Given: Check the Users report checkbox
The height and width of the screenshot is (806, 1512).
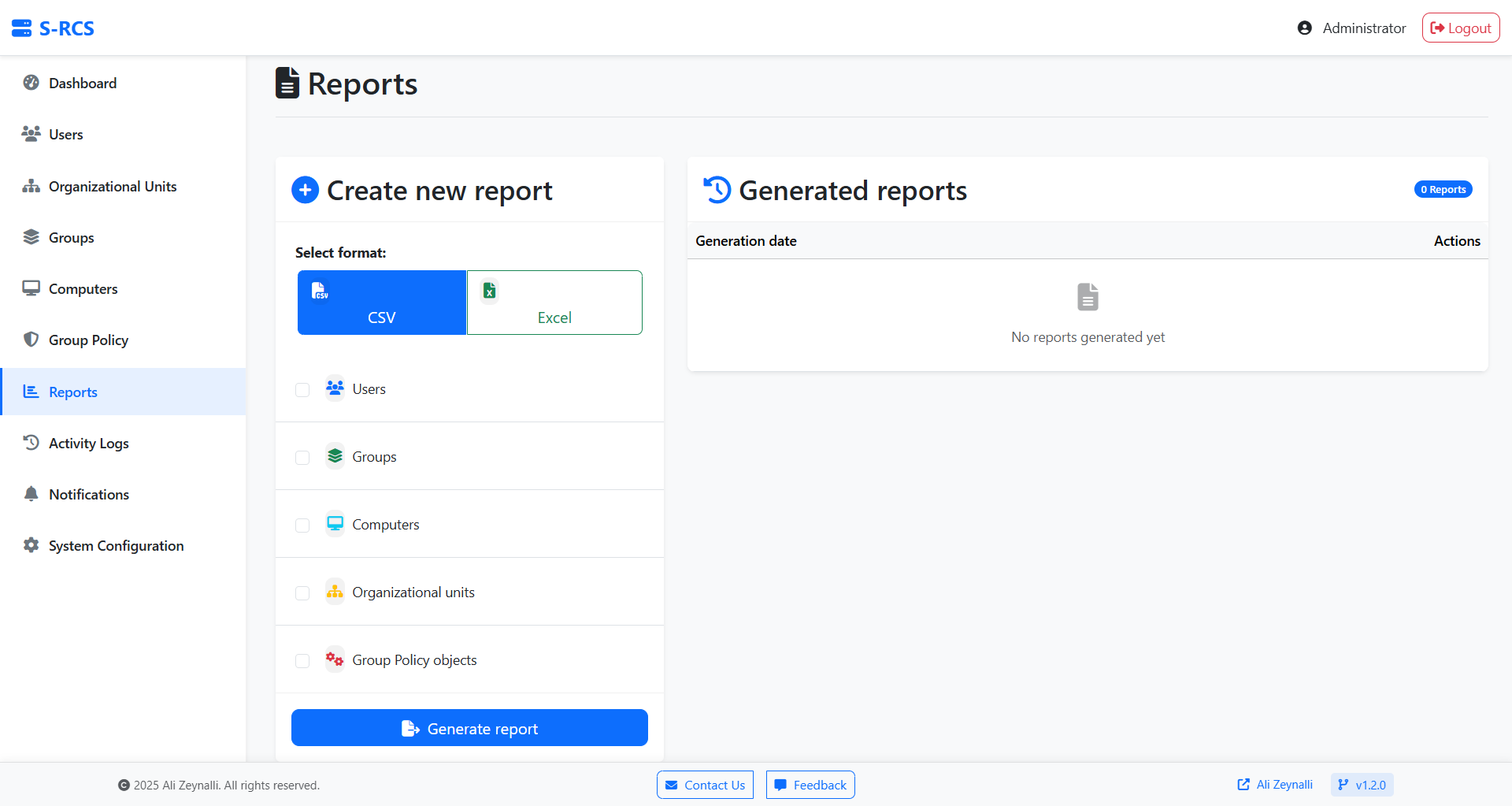Looking at the screenshot, I should coord(302,389).
